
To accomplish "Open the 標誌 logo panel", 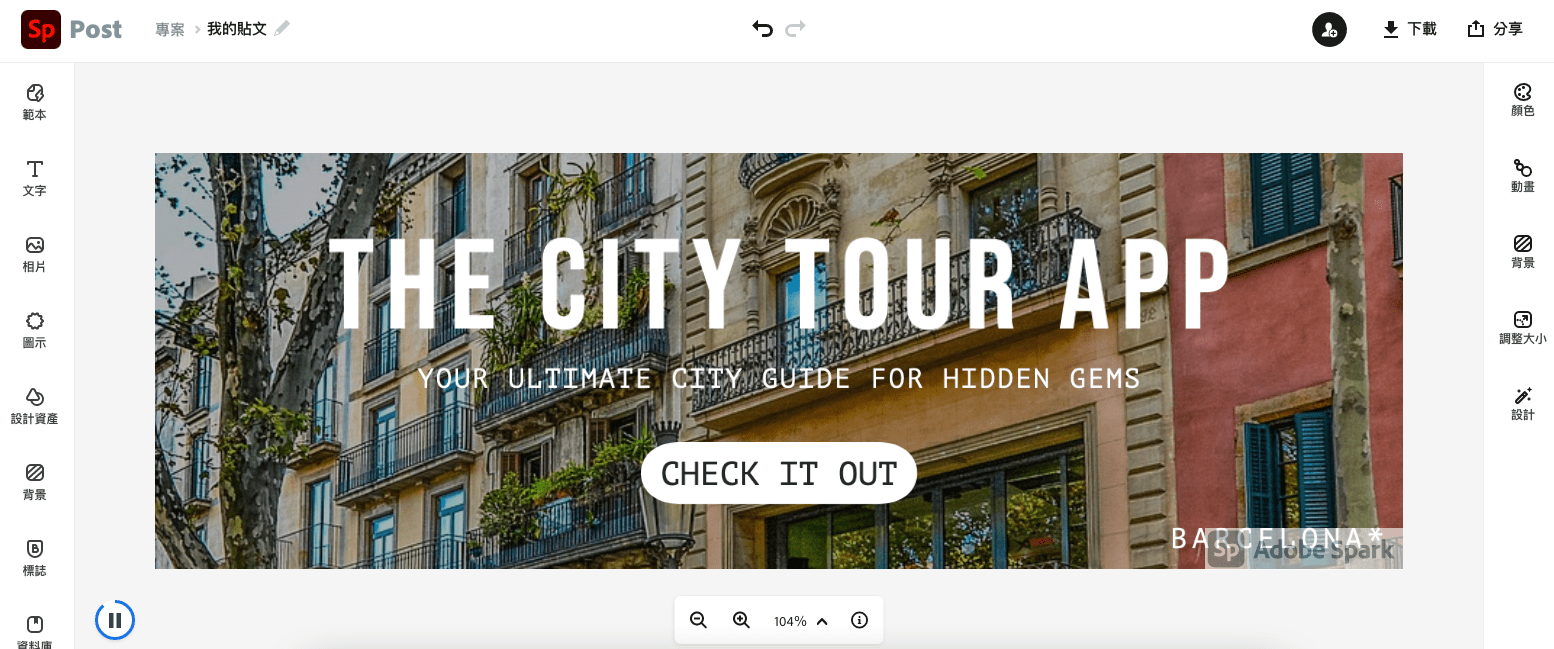I will [x=35, y=558].
